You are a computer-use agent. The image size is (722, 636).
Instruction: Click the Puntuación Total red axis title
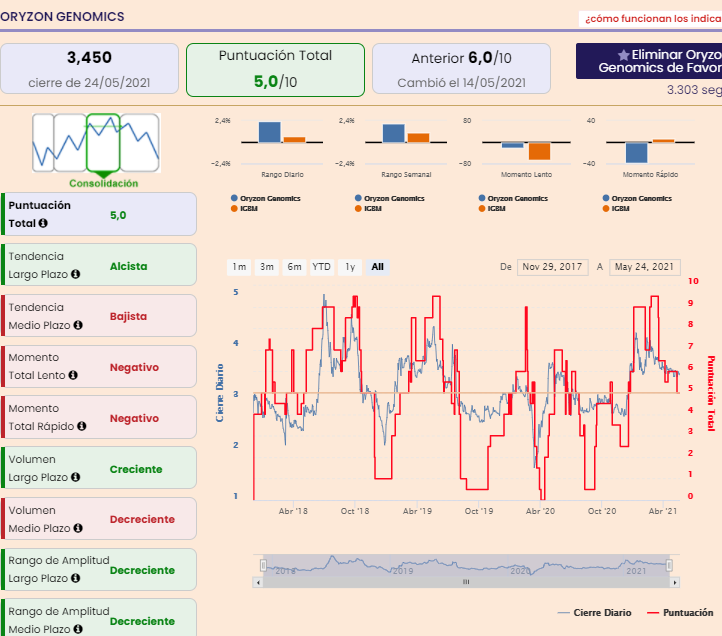click(711, 393)
